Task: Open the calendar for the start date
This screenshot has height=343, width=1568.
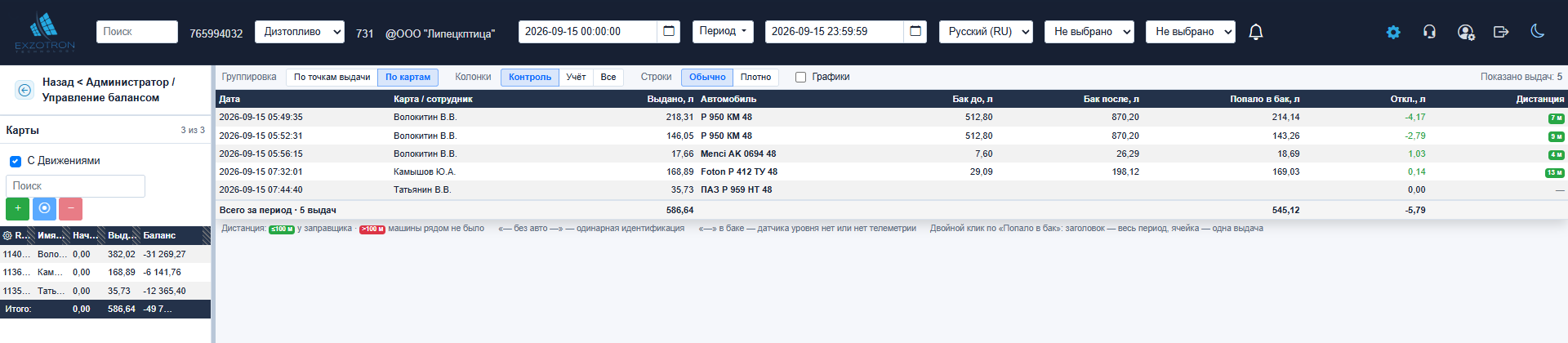Action: coord(669,32)
